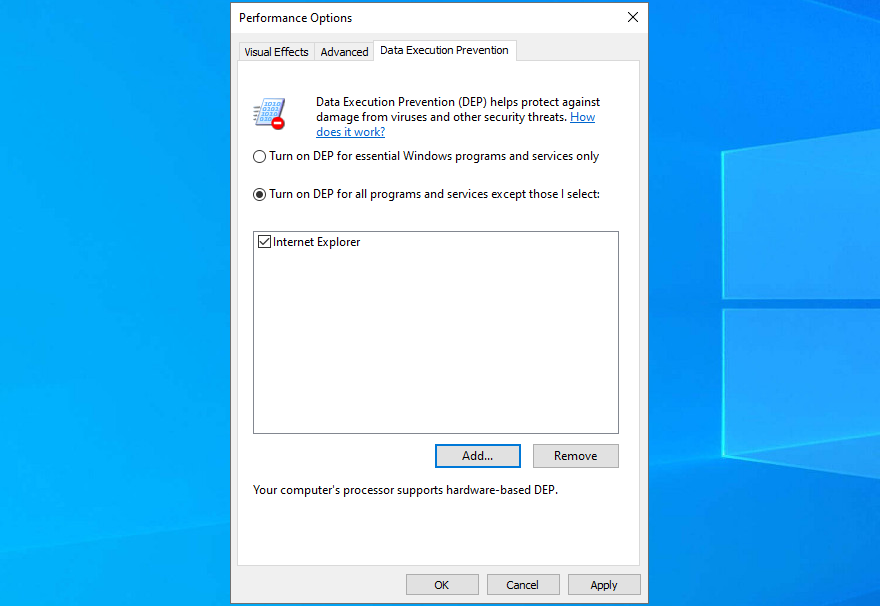Open the 'How does it work?' link
The width and height of the screenshot is (880, 606).
coord(350,131)
